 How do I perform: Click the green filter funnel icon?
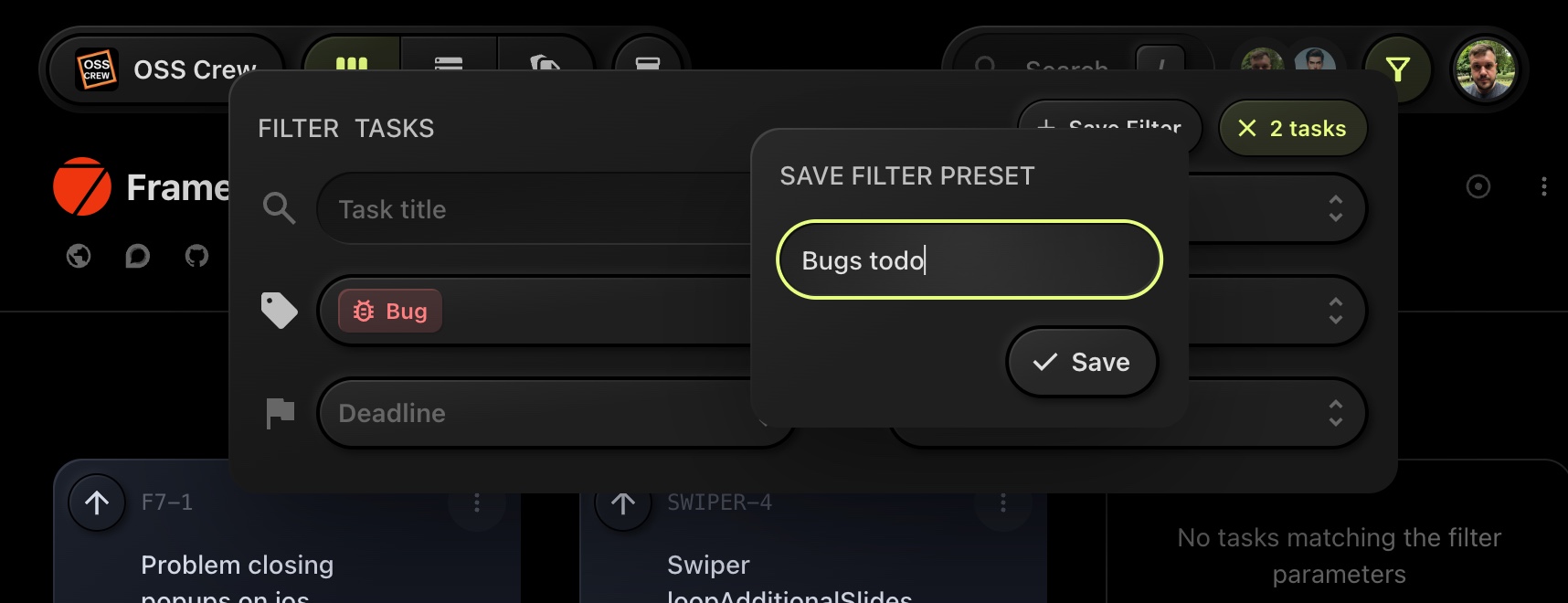[x=1400, y=69]
